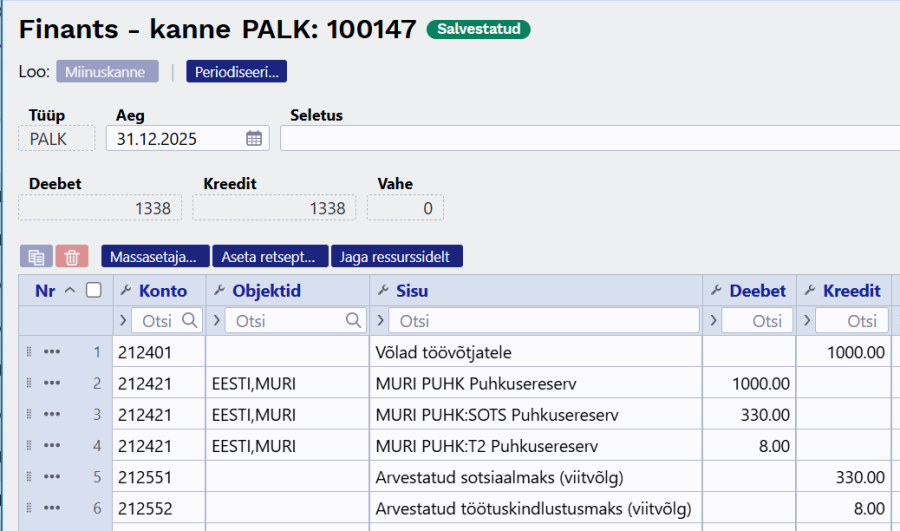Expand chevron next to Deebet search filter
The image size is (900, 531).
(711, 321)
